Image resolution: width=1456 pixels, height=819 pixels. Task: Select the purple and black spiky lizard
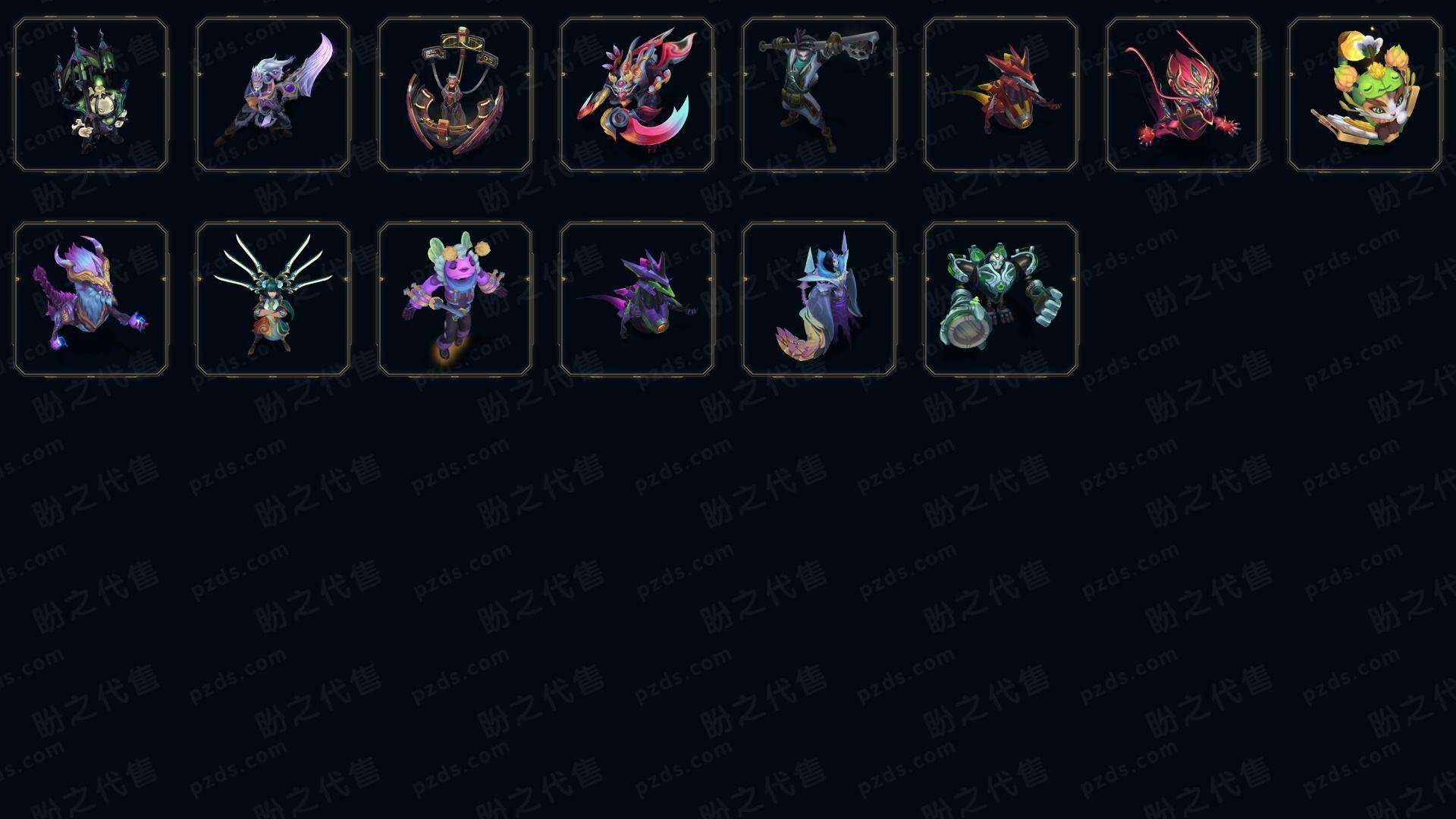(x=637, y=299)
